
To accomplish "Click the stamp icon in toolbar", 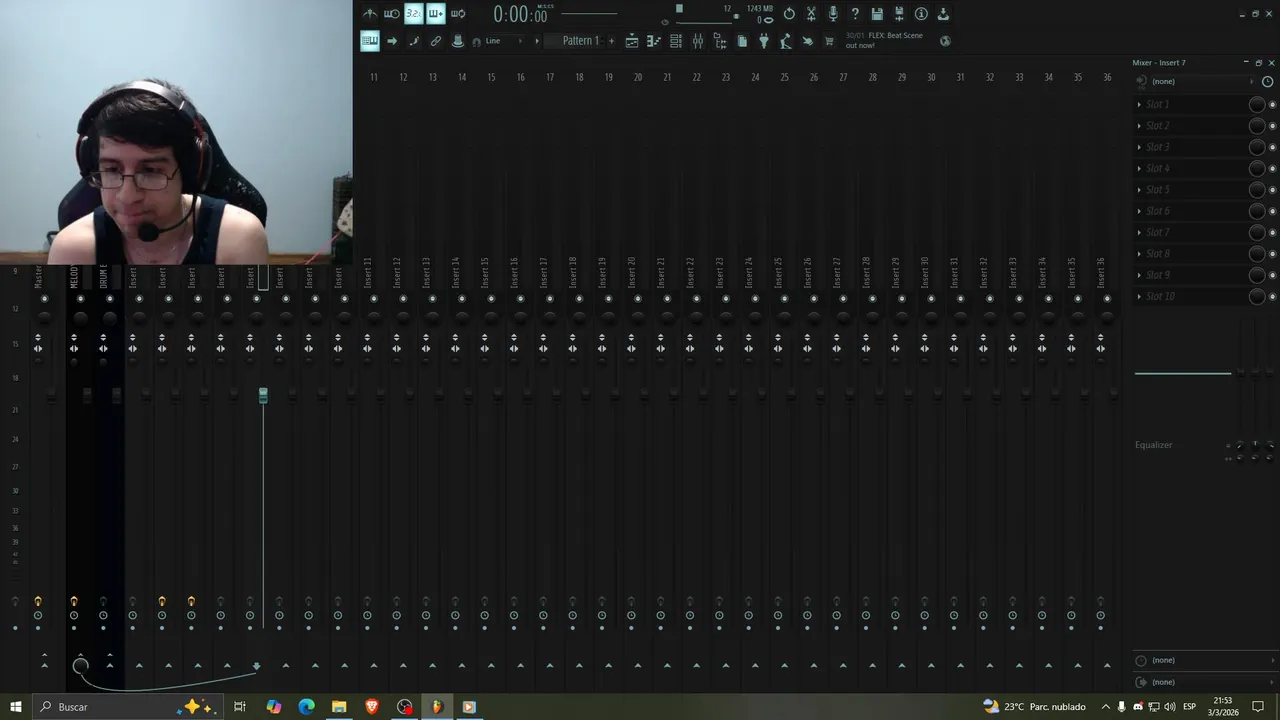I will click(458, 41).
